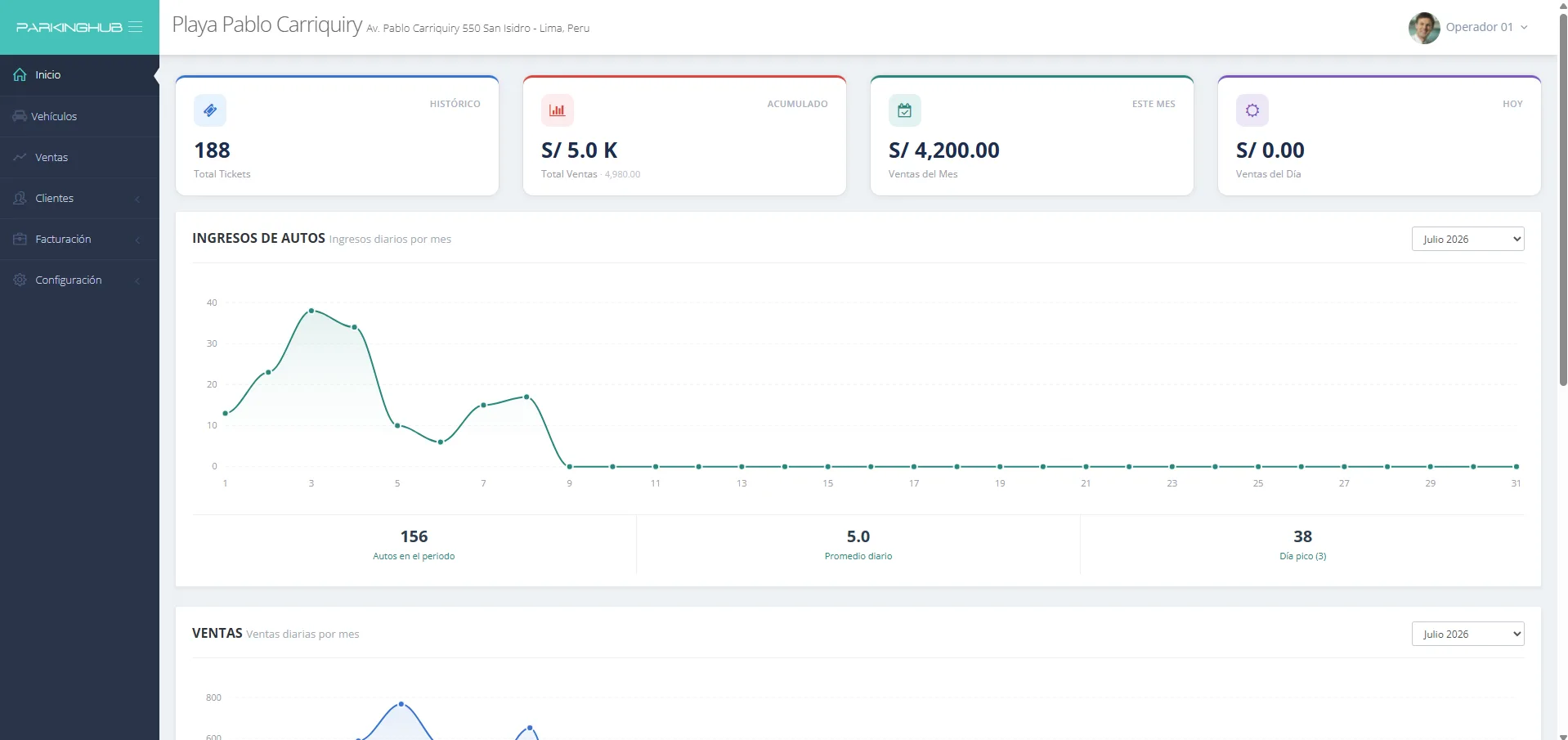Image resolution: width=1568 pixels, height=740 pixels.
Task: Open the Operador 01 user dropdown
Action: pos(1468,28)
